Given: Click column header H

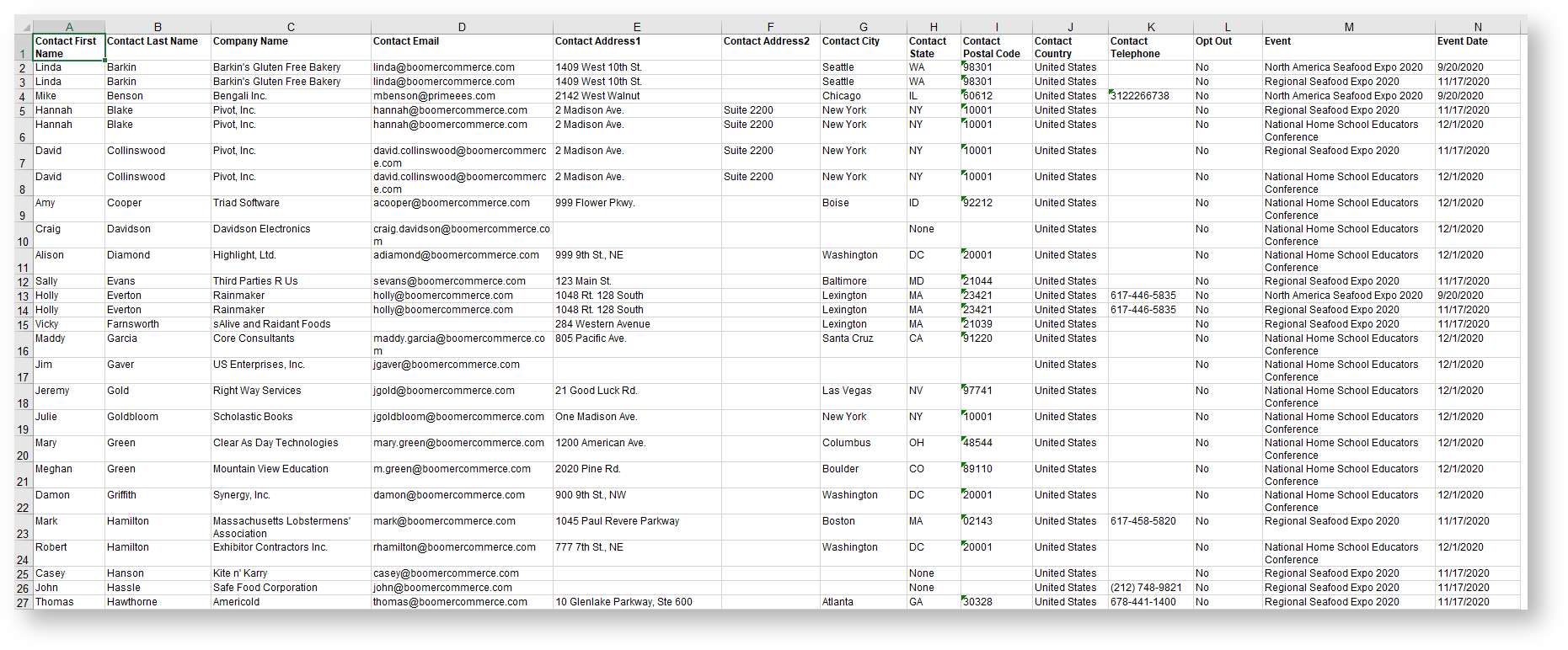Looking at the screenshot, I should pyautogui.click(x=933, y=27).
